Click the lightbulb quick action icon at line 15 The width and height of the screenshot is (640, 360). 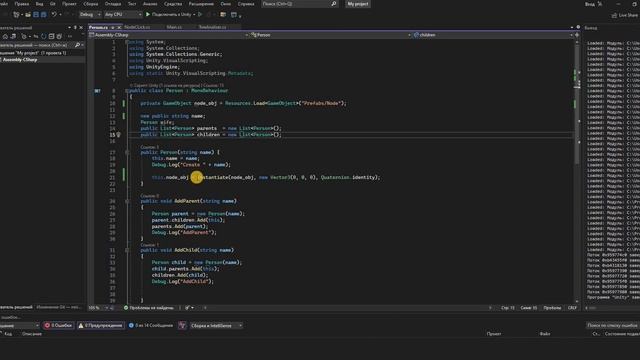tap(119, 134)
